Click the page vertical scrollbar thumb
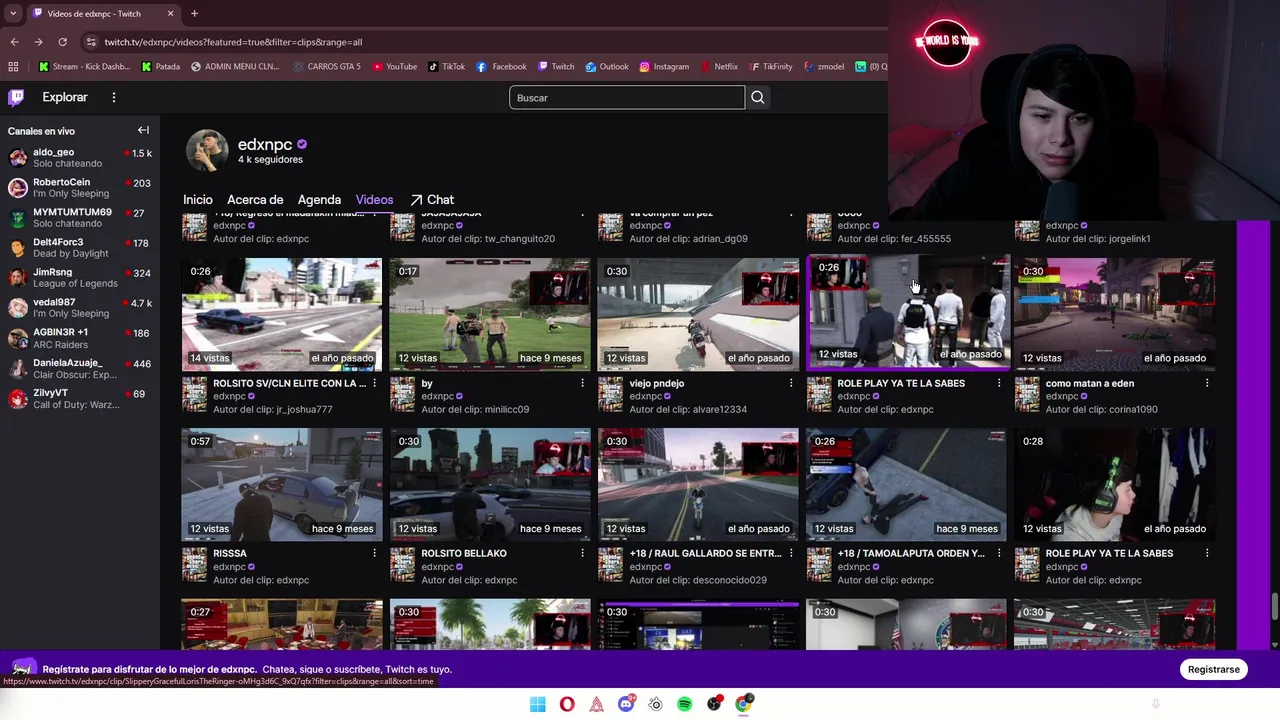This screenshot has height=720, width=1280. coord(1274,606)
